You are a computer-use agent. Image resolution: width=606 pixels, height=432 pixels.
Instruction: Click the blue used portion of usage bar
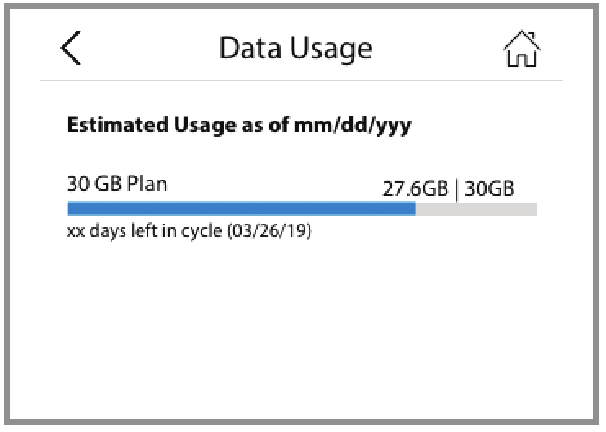pyautogui.click(x=240, y=209)
